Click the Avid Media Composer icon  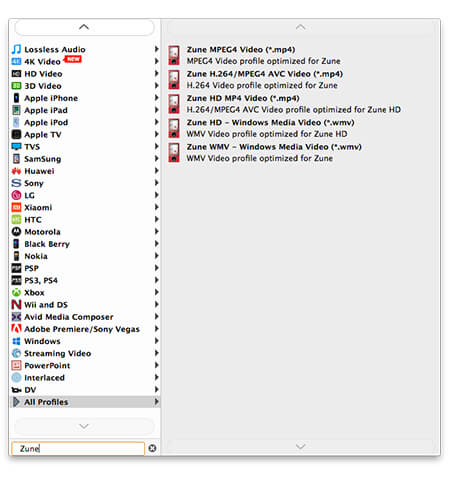16,317
